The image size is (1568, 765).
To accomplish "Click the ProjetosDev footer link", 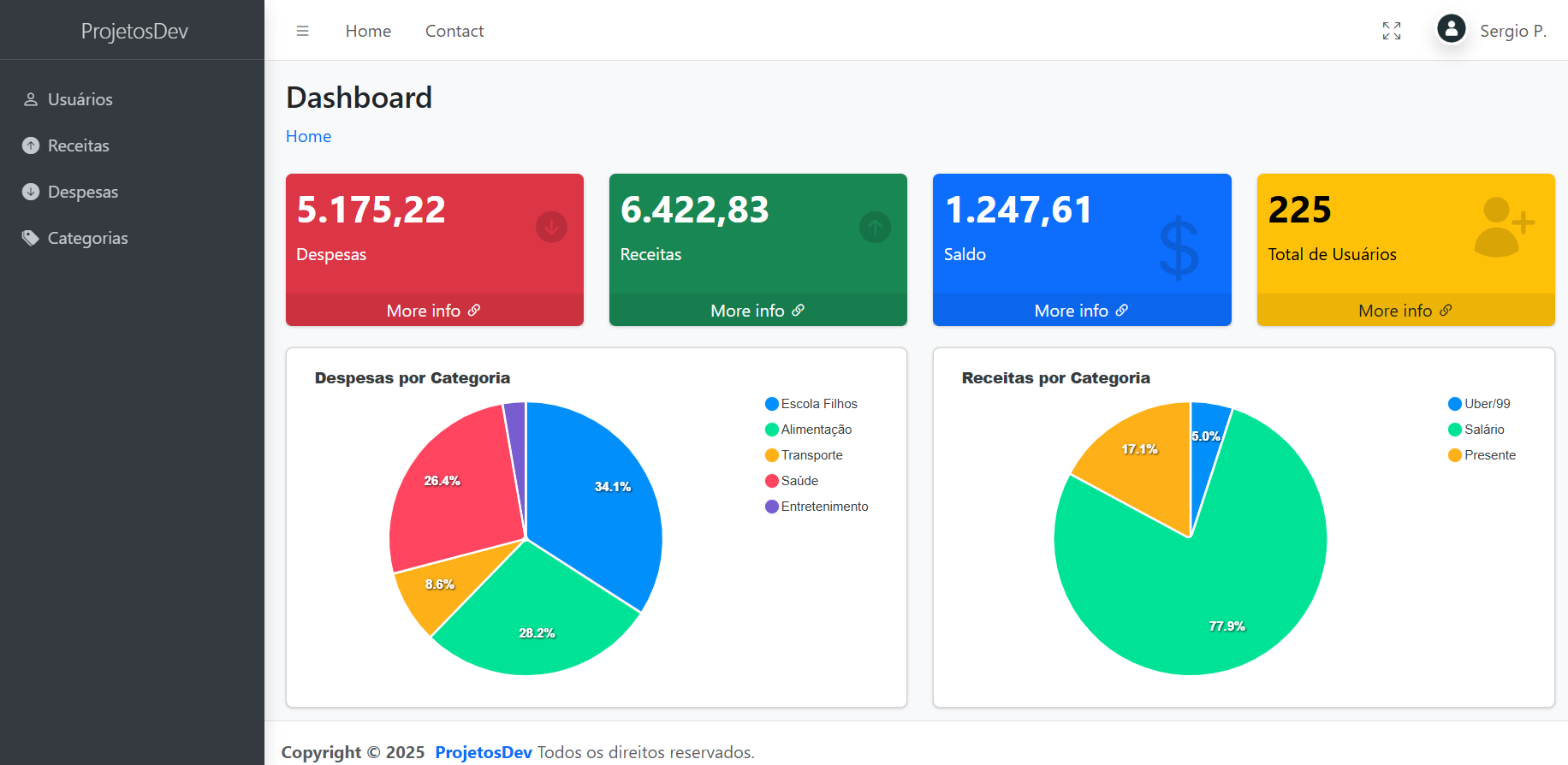I will pos(484,752).
